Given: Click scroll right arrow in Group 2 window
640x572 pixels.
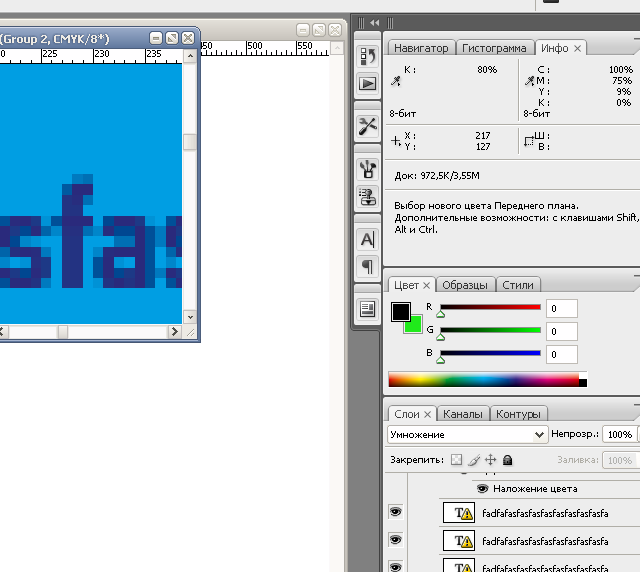Looking at the screenshot, I should pyautogui.click(x=175, y=332).
